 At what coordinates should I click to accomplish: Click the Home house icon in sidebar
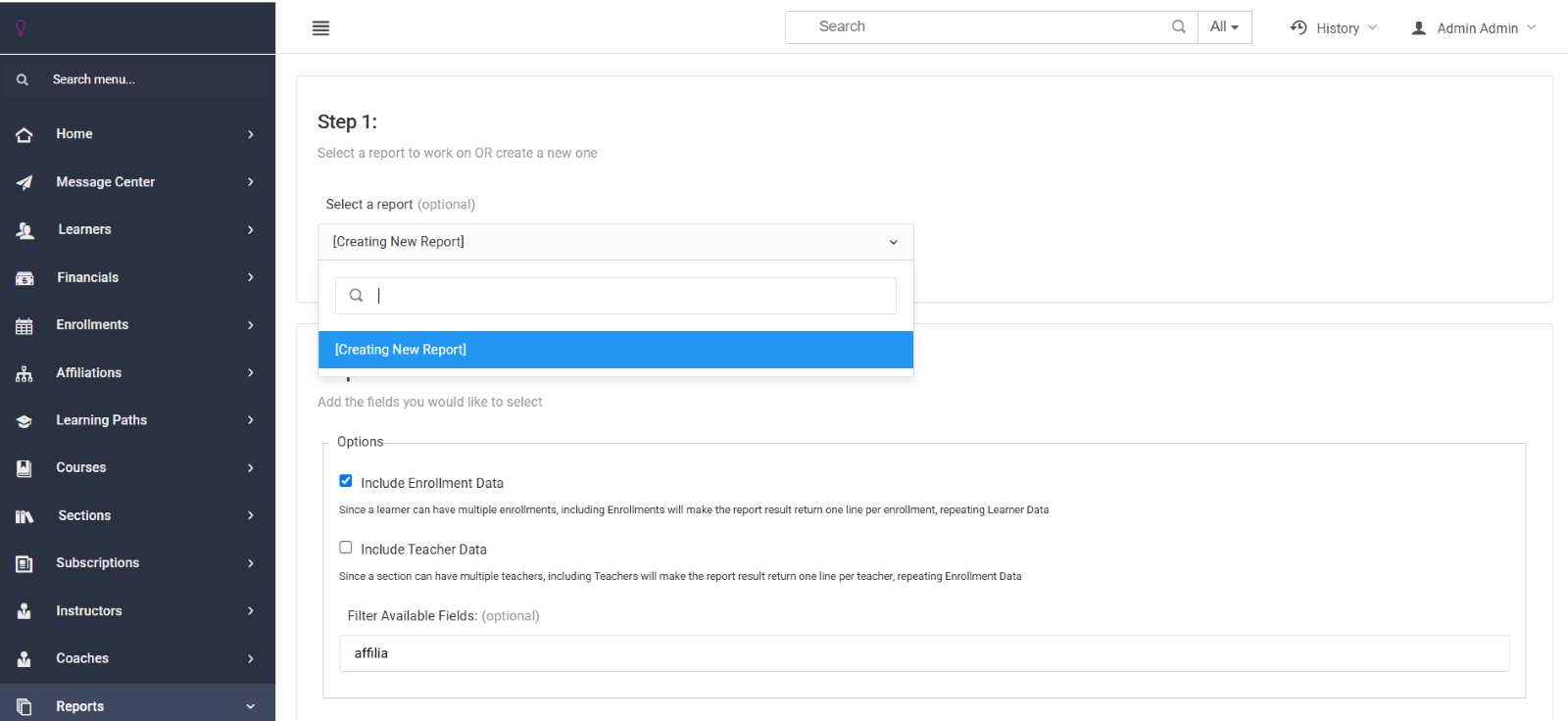point(24,135)
